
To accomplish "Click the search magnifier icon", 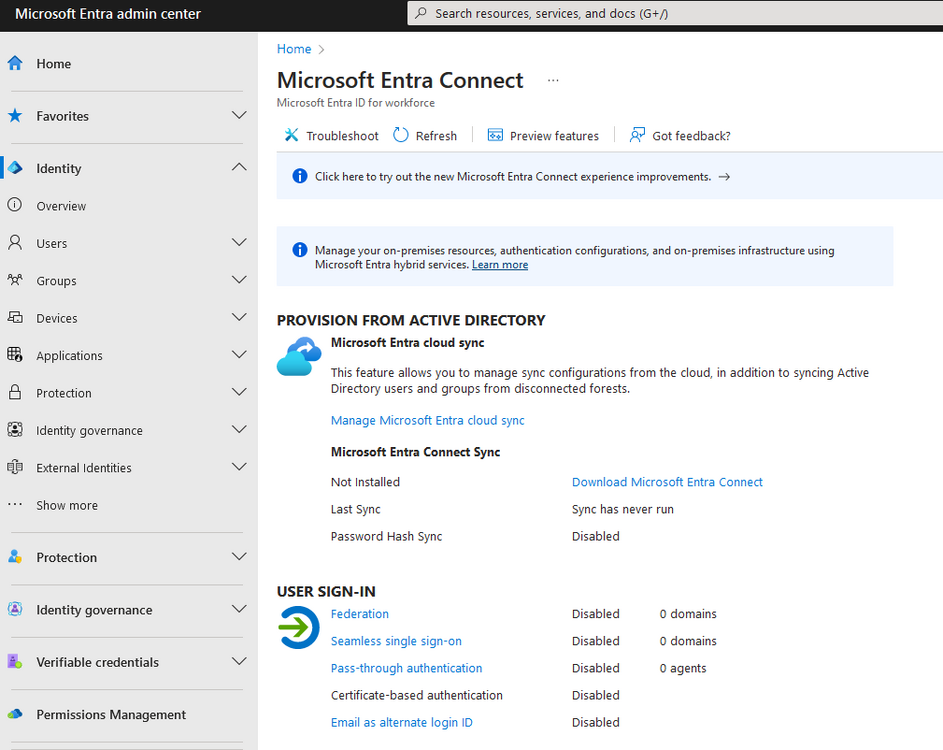I will point(421,13).
